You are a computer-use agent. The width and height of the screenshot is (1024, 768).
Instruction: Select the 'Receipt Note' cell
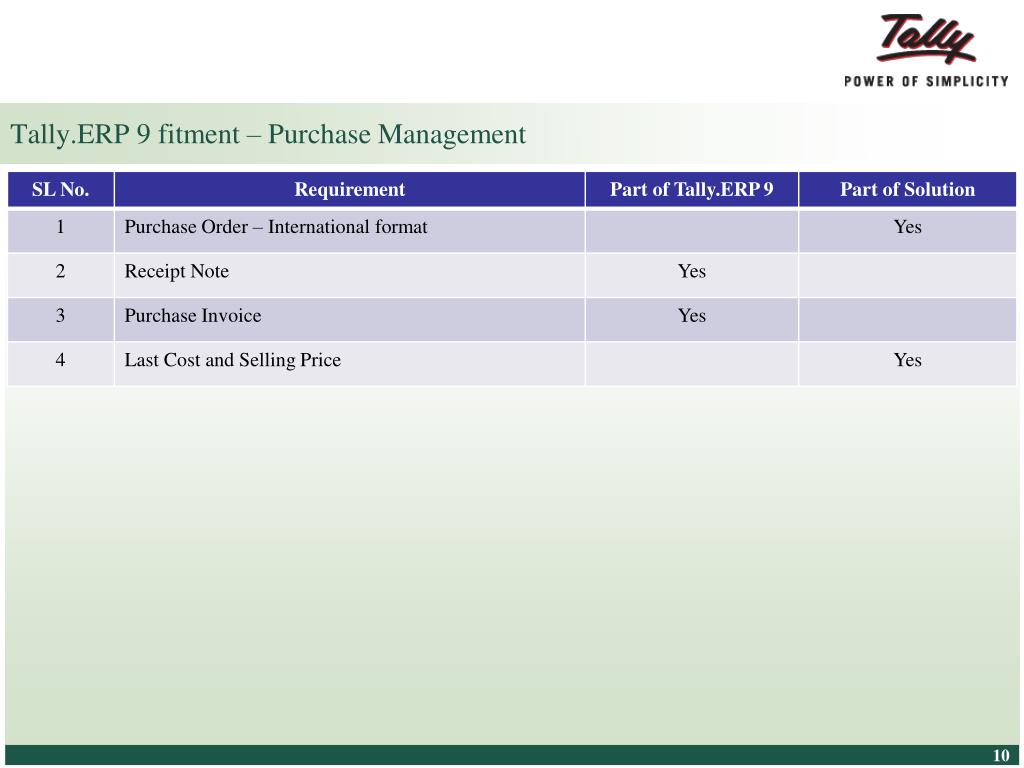[349, 275]
